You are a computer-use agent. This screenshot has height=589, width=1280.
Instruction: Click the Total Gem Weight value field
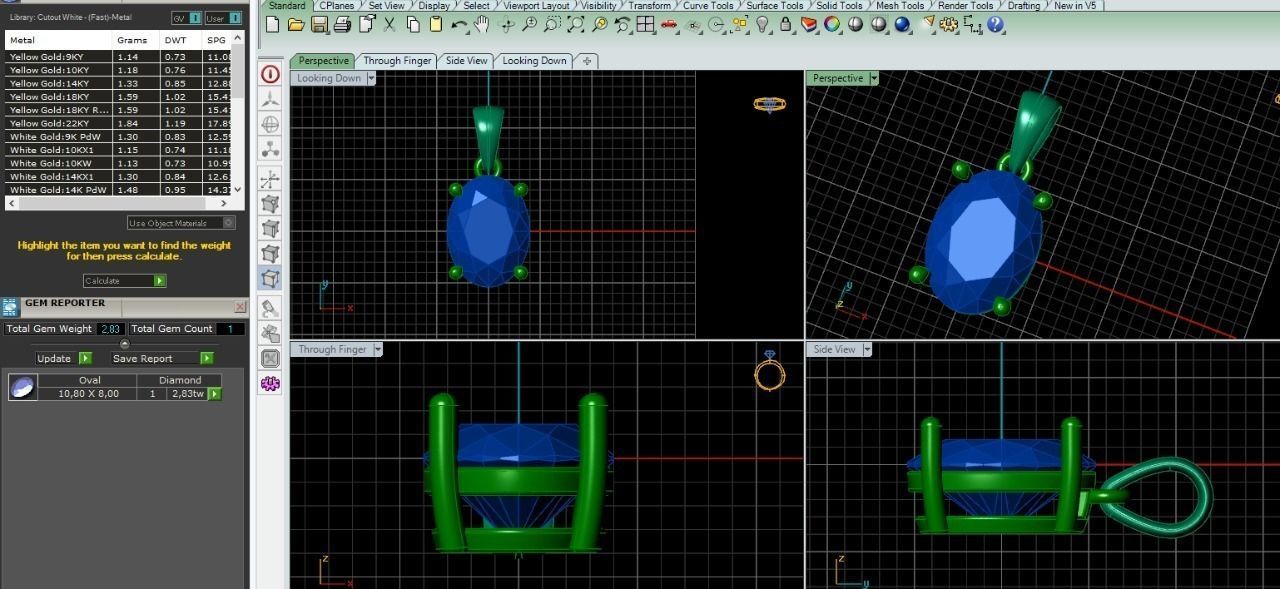pos(110,328)
